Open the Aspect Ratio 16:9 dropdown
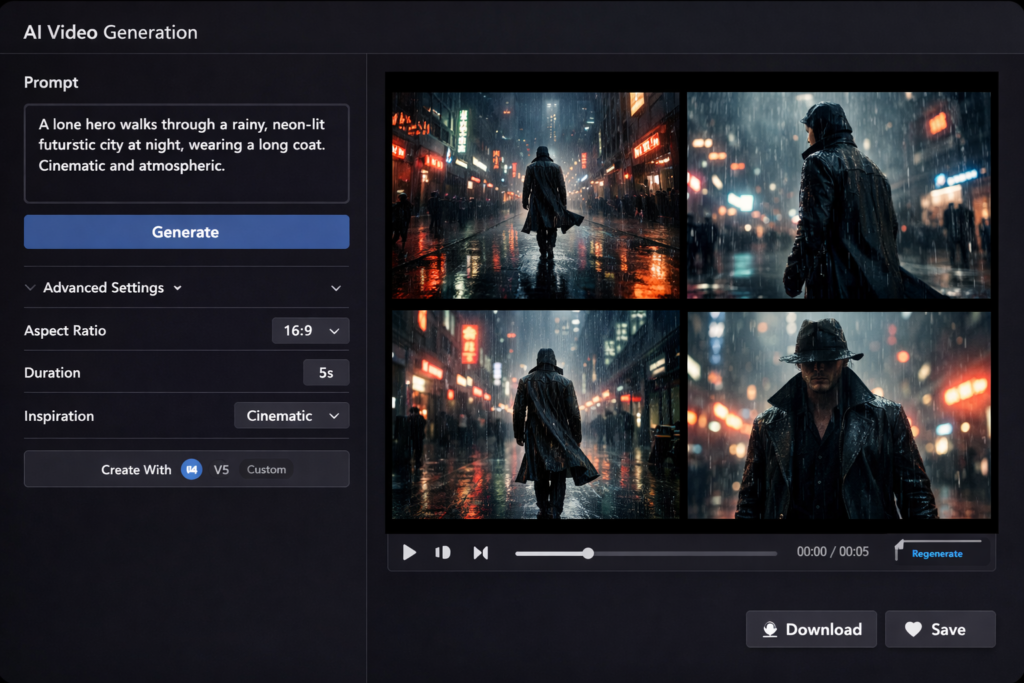This screenshot has width=1024, height=683. coord(310,330)
